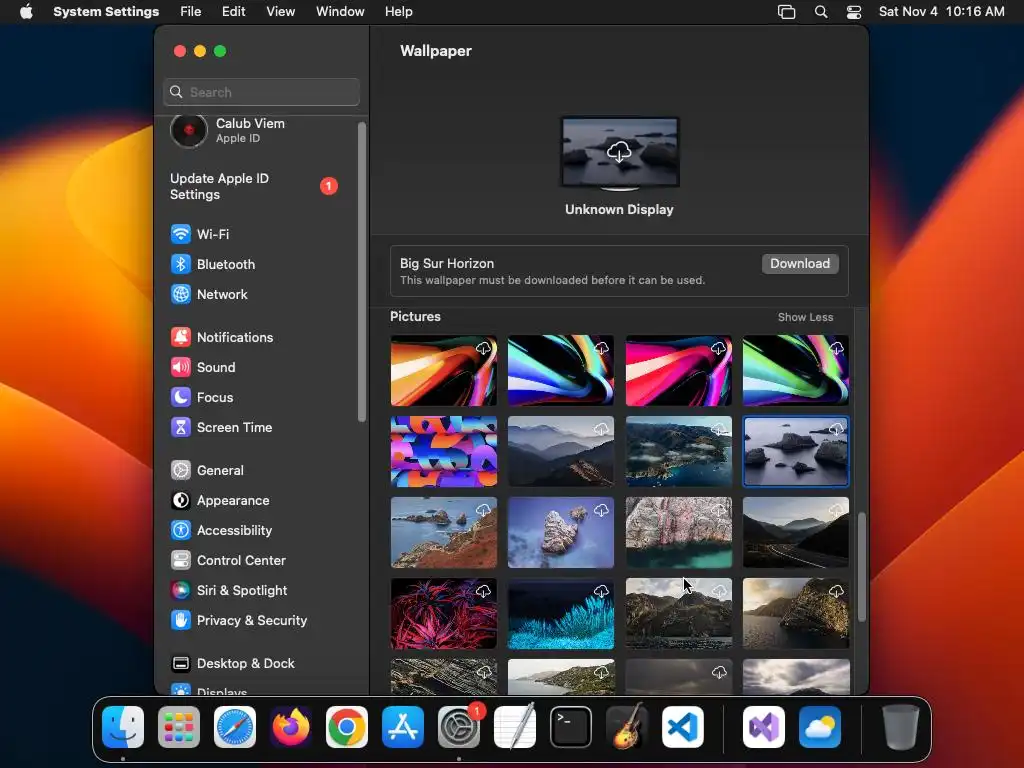Image resolution: width=1024 pixels, height=768 pixels.
Task: Open the View menu
Action: 281,12
